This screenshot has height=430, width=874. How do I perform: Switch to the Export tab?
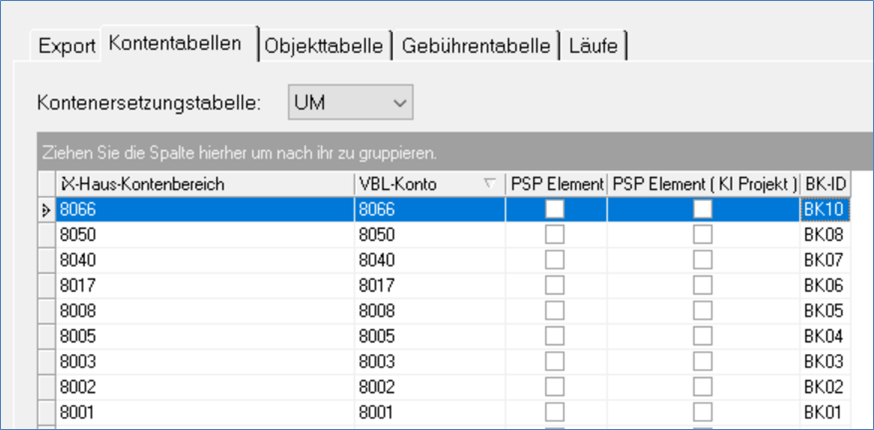(x=67, y=45)
